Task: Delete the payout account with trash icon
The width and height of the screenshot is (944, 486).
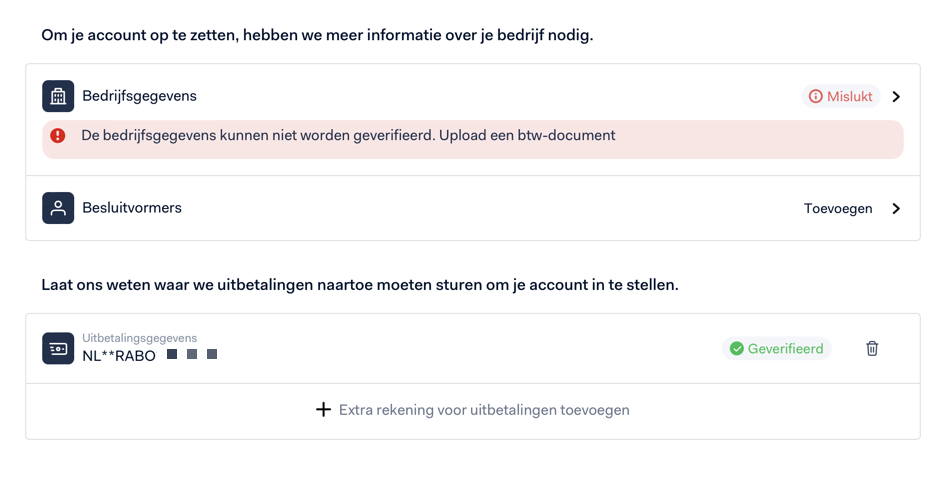Action: point(872,348)
